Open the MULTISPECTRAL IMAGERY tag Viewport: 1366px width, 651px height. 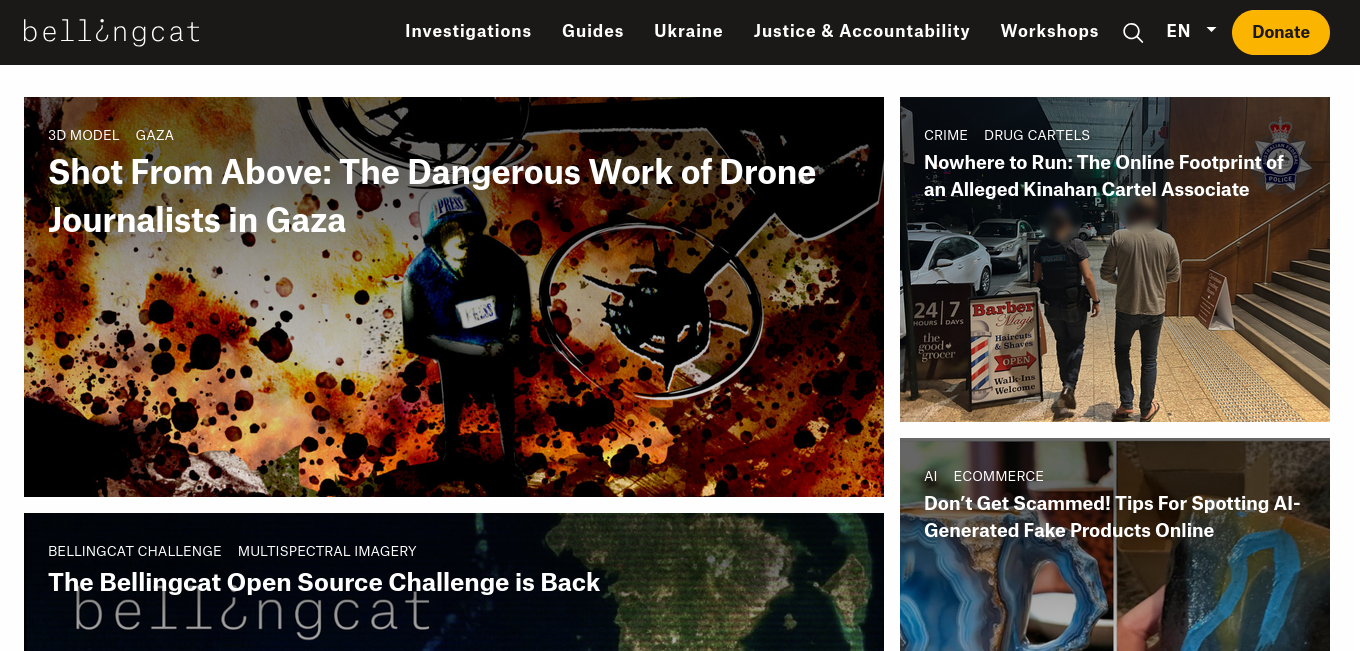coord(327,551)
